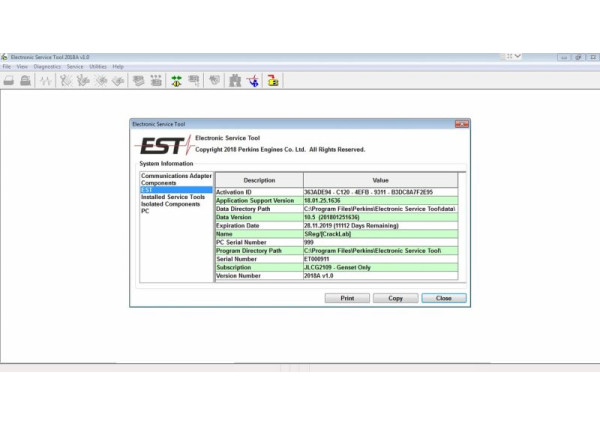Image resolution: width=600 pixels, height=426 pixels.
Task: Select Installed Service Tools in the list
Action: pyautogui.click(x=174, y=197)
